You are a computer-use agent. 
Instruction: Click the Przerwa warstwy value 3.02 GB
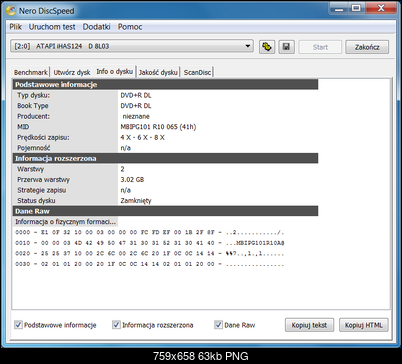tap(132, 179)
